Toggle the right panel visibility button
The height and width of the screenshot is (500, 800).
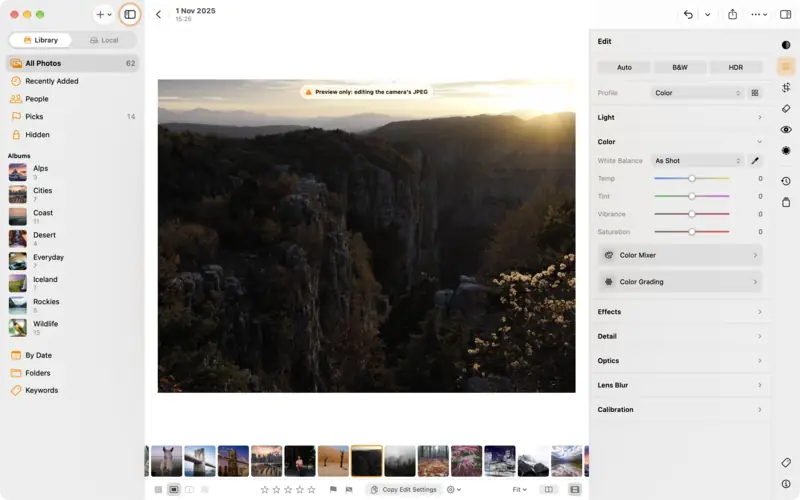click(x=786, y=14)
